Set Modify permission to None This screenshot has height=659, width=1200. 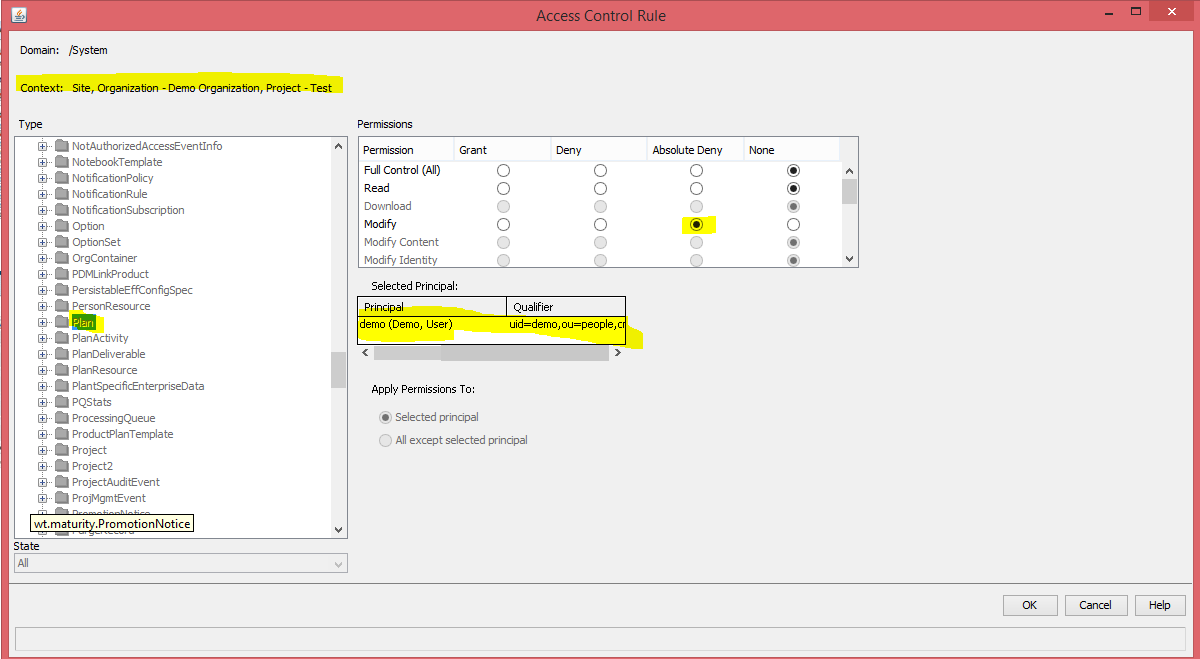tap(793, 224)
